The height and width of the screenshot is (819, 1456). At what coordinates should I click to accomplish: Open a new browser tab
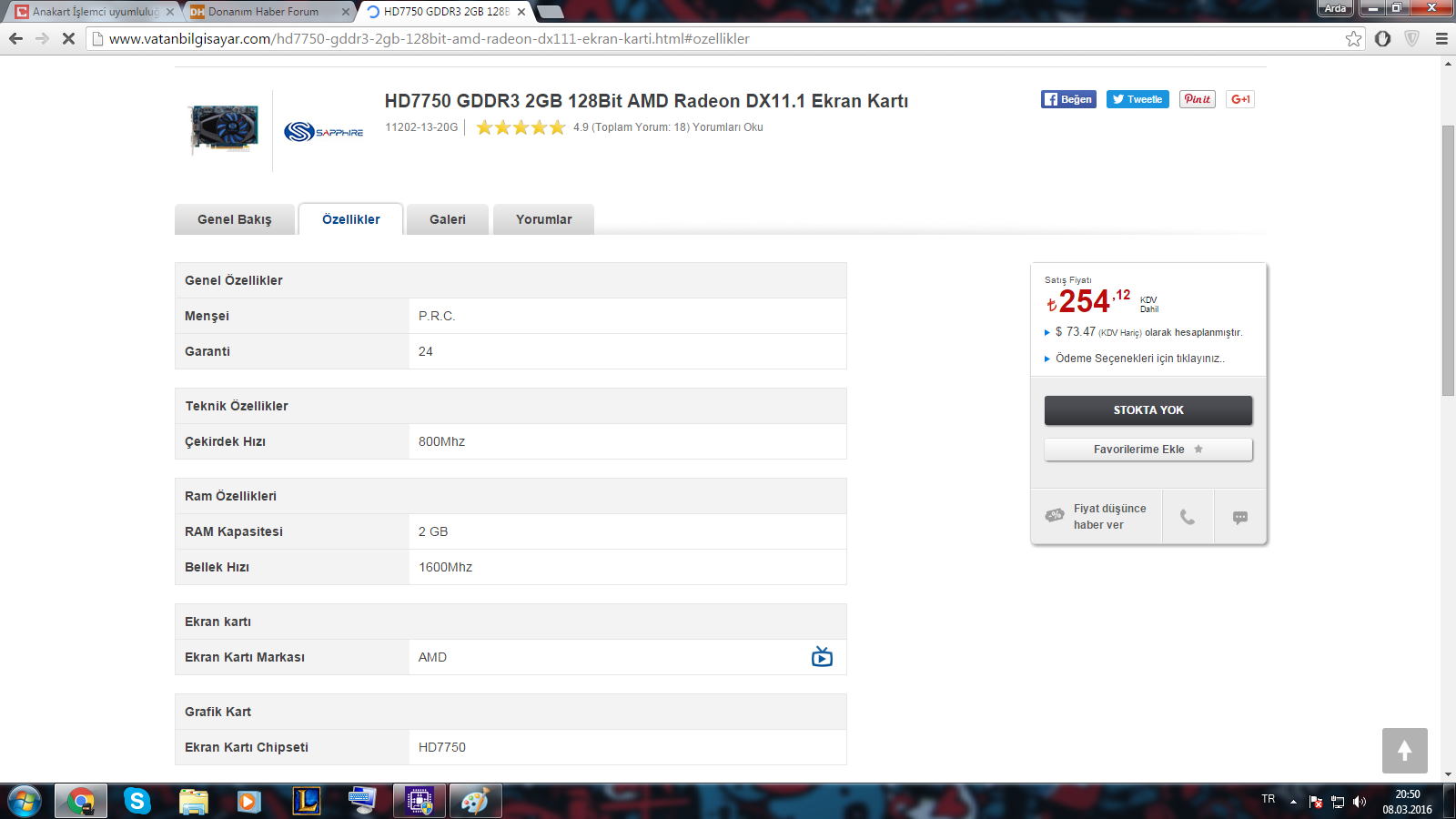click(550, 12)
